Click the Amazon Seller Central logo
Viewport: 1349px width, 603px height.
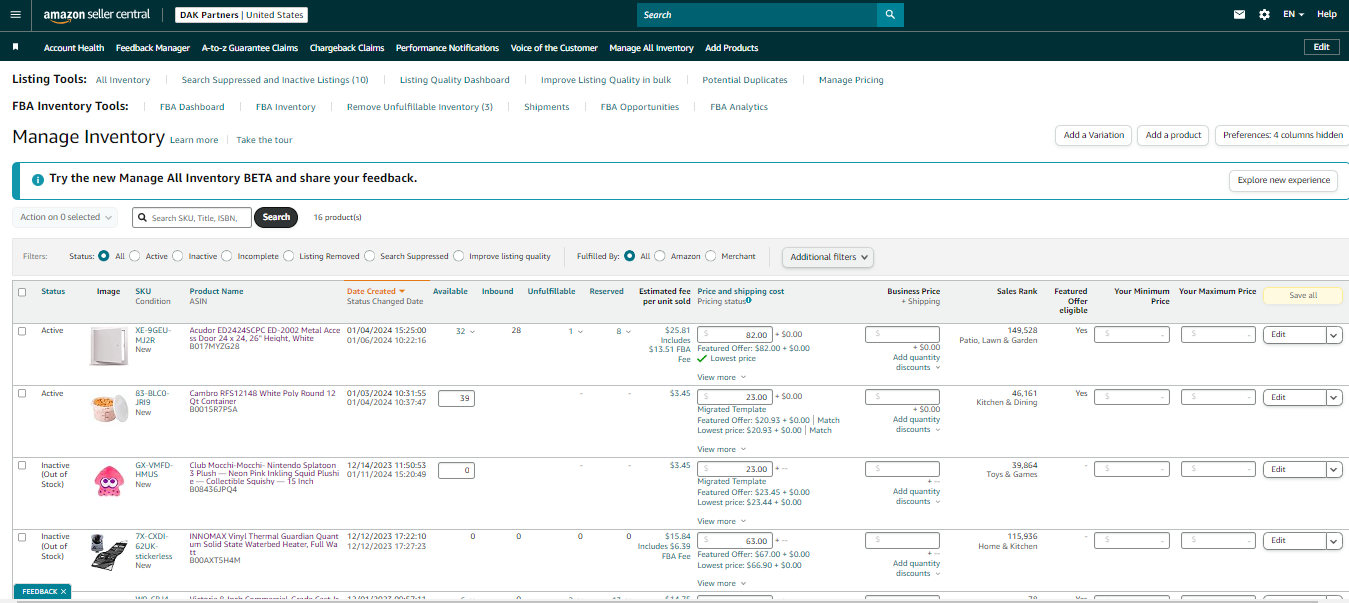96,15
